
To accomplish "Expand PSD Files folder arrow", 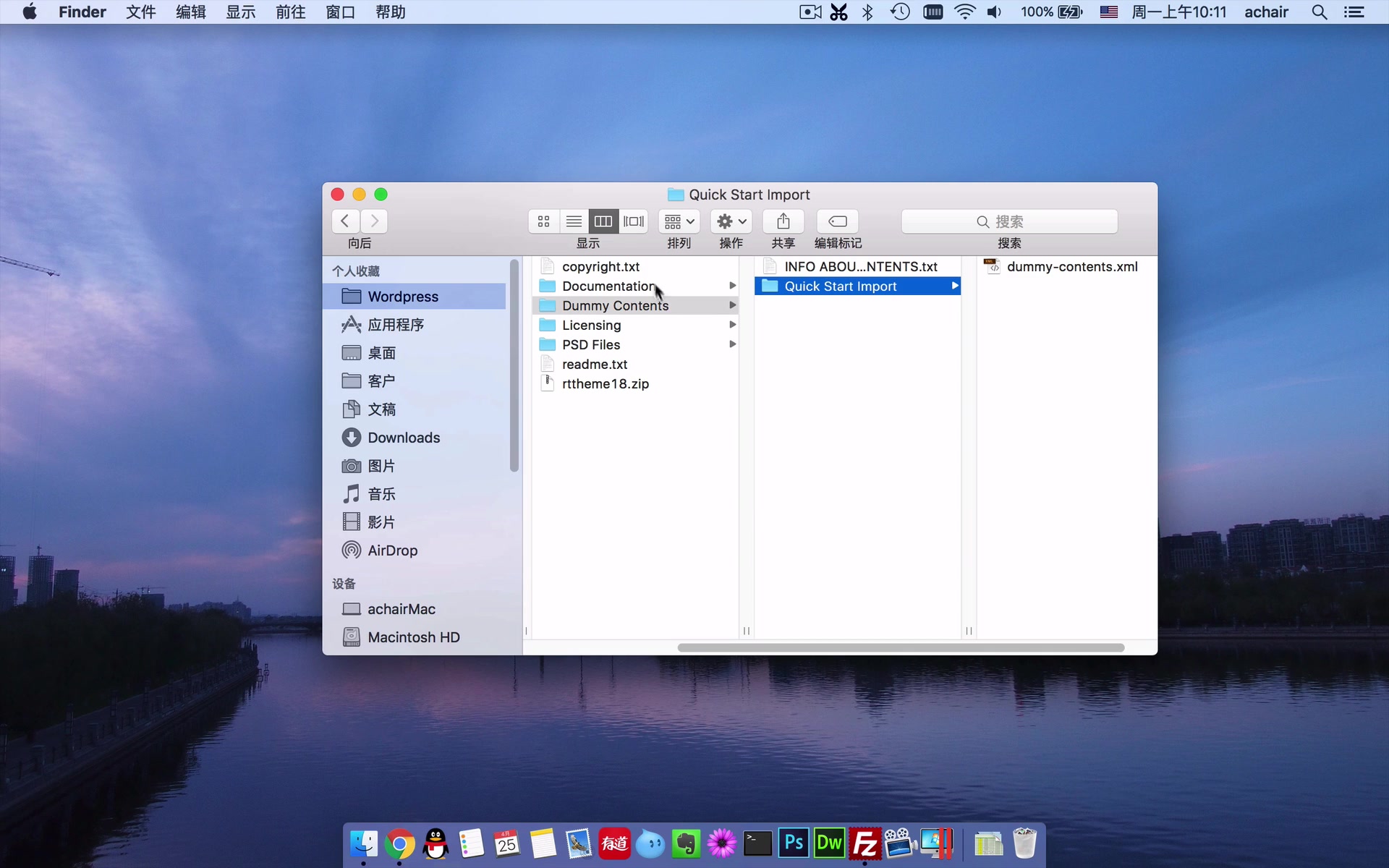I will click(x=732, y=344).
